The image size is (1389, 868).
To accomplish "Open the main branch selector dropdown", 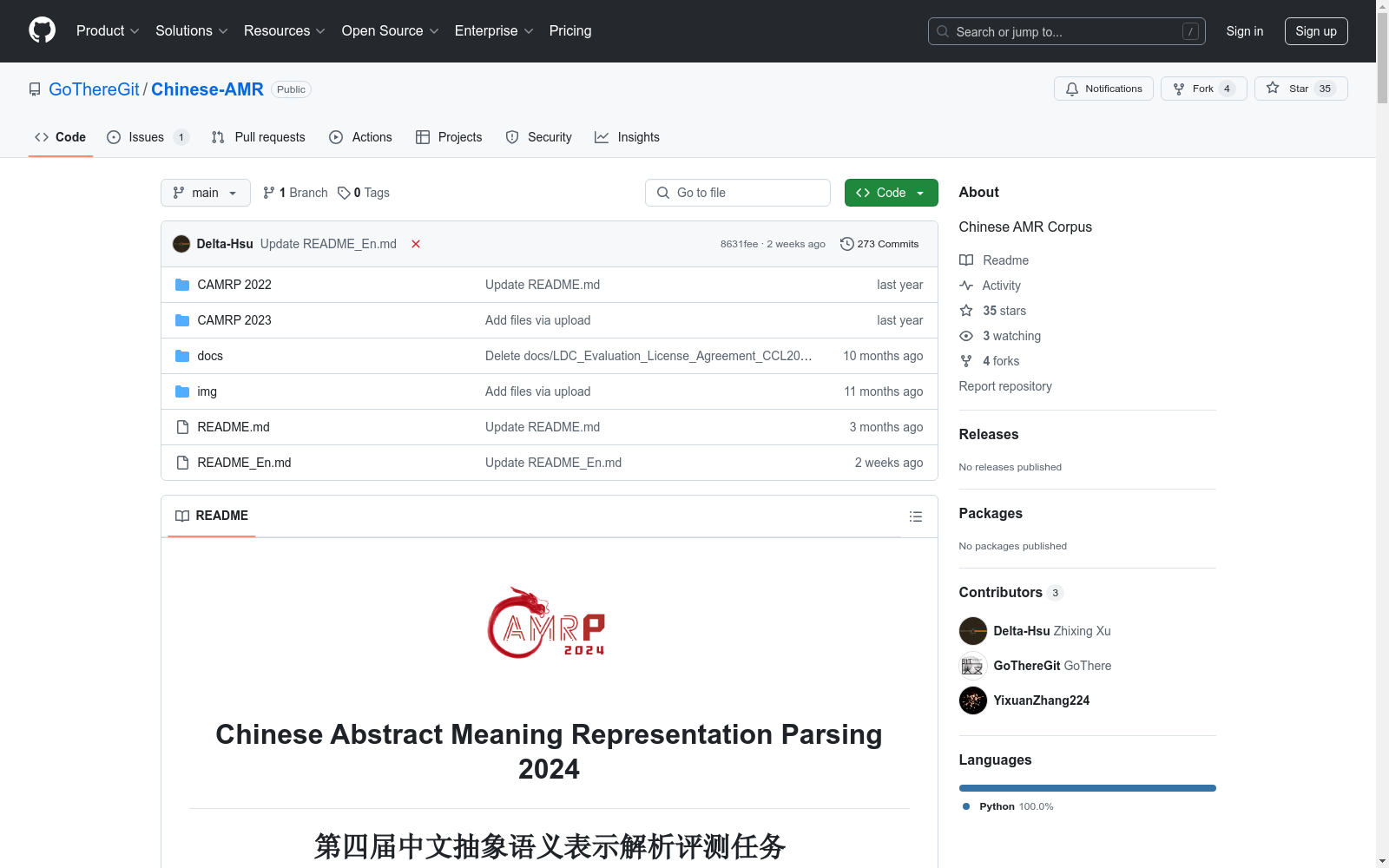I will [x=206, y=193].
